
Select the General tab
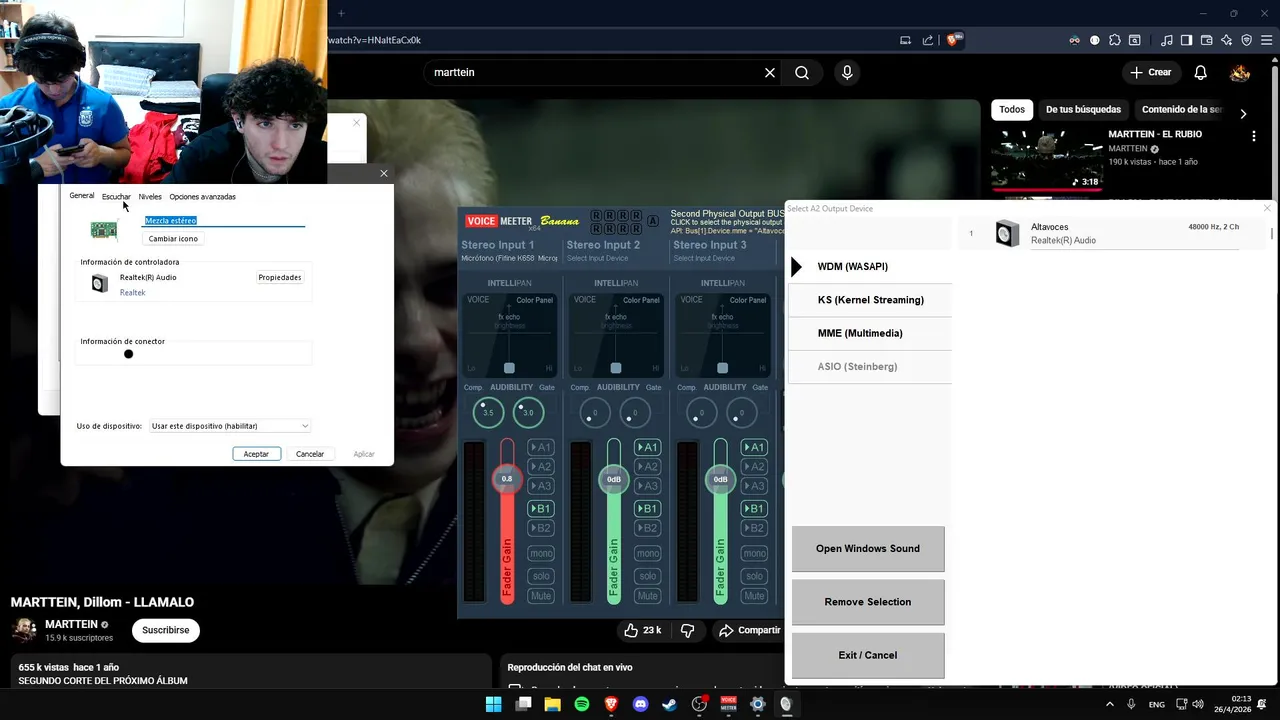[x=82, y=196]
